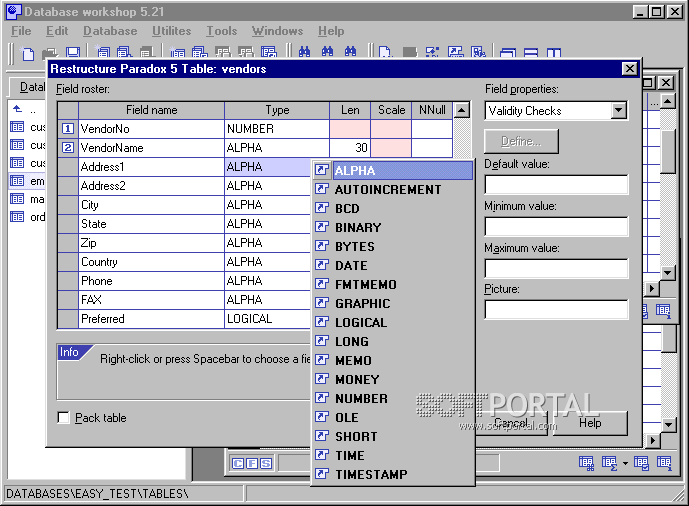Viewport: 689px width, 506px height.
Task: Click the C icon in bottom bar
Action: pos(238,463)
